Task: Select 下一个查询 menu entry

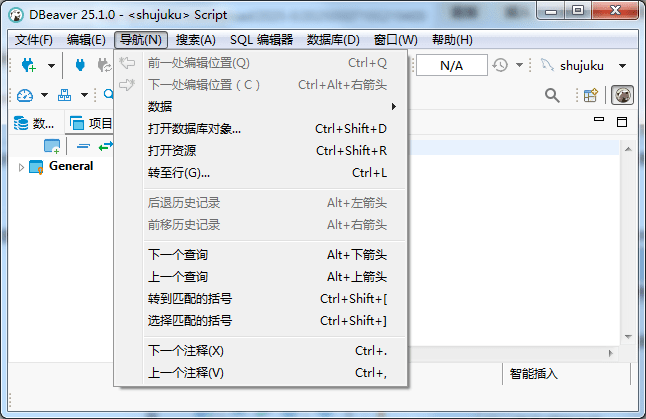Action: [260, 255]
